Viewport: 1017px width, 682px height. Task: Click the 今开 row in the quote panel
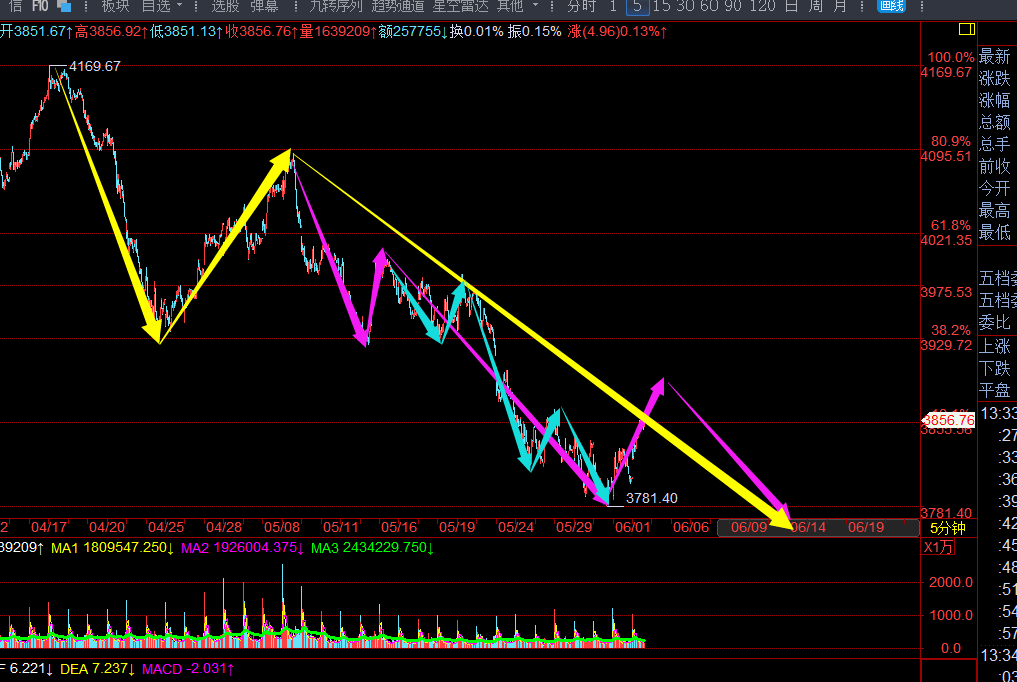[x=995, y=189]
